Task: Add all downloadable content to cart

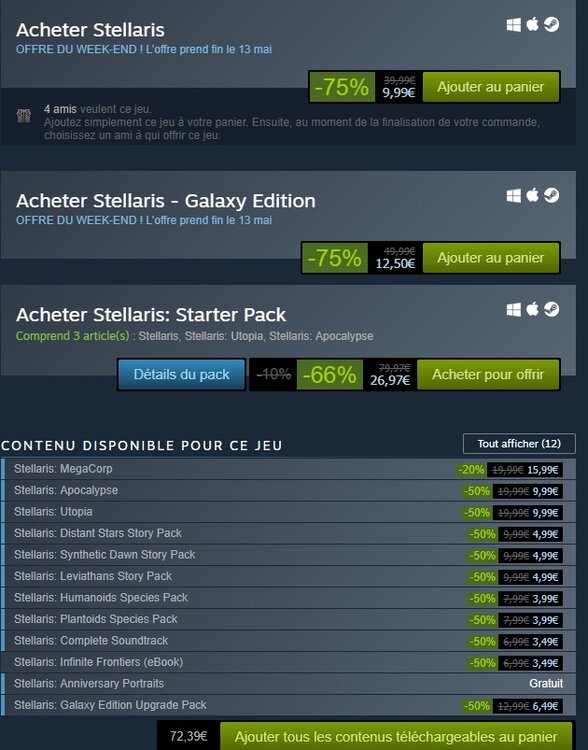Action: coord(396,736)
